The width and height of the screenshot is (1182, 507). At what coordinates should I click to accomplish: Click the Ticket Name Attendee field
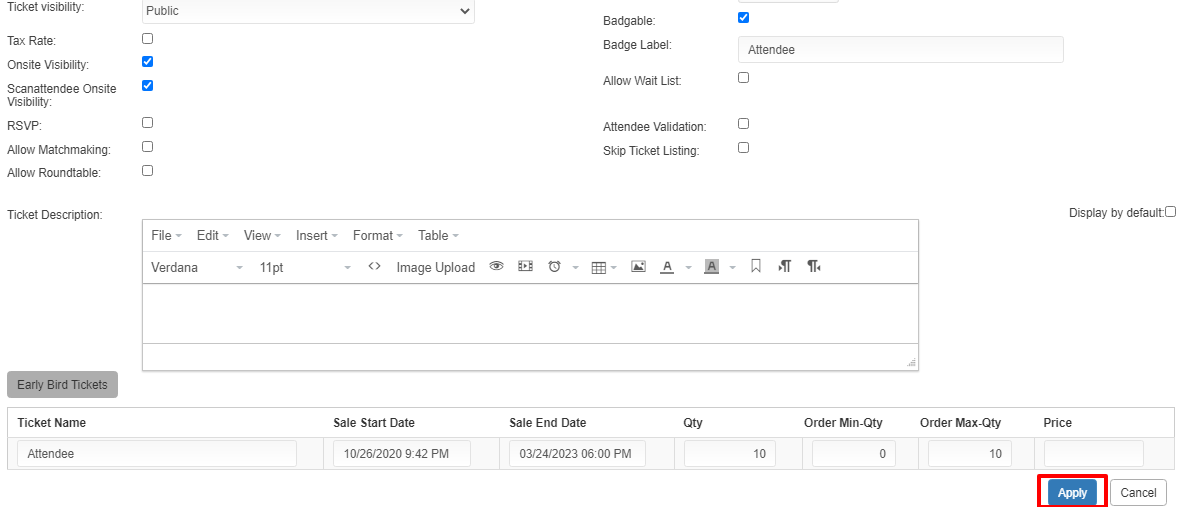[x=157, y=454]
